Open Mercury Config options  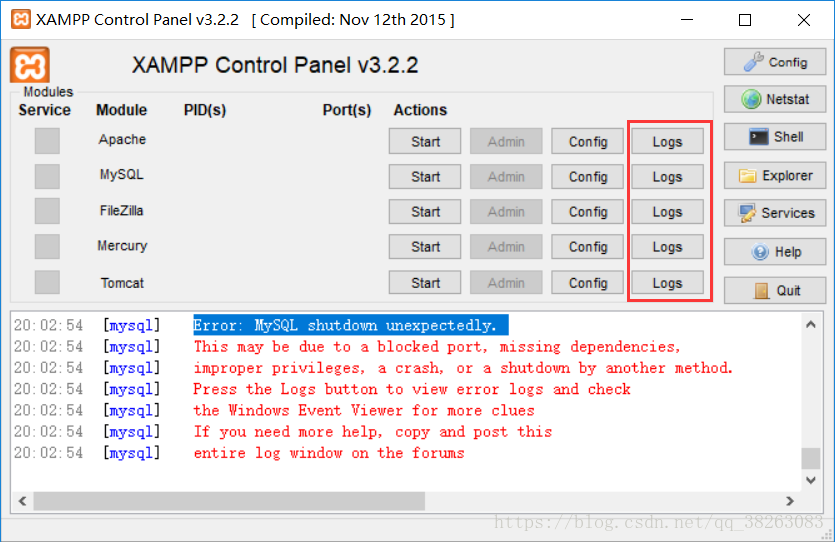click(587, 247)
